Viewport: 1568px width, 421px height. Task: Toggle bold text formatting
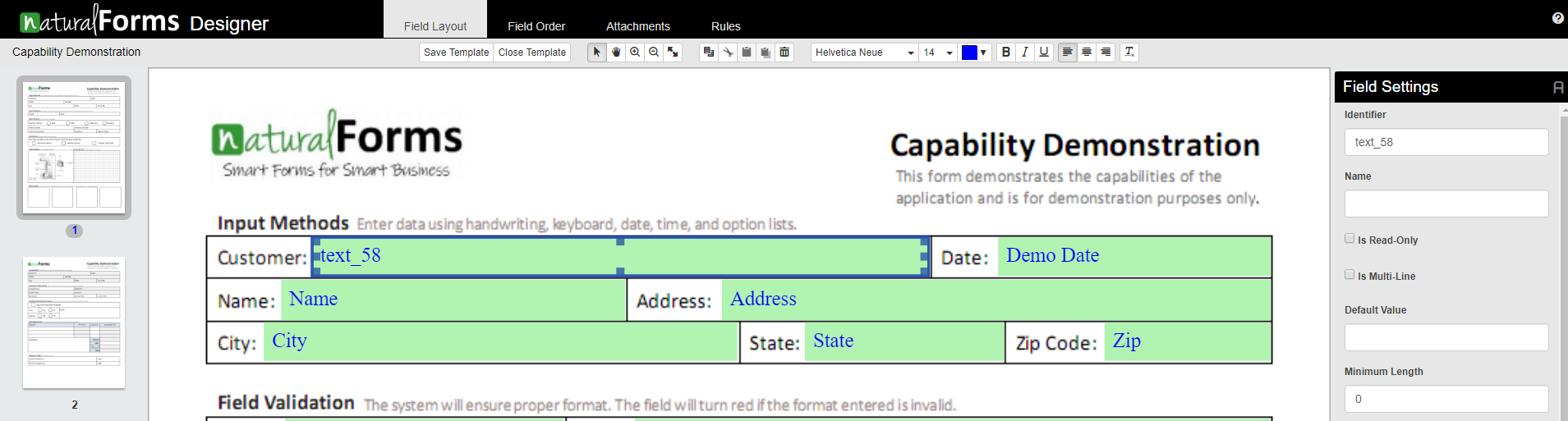[1006, 52]
